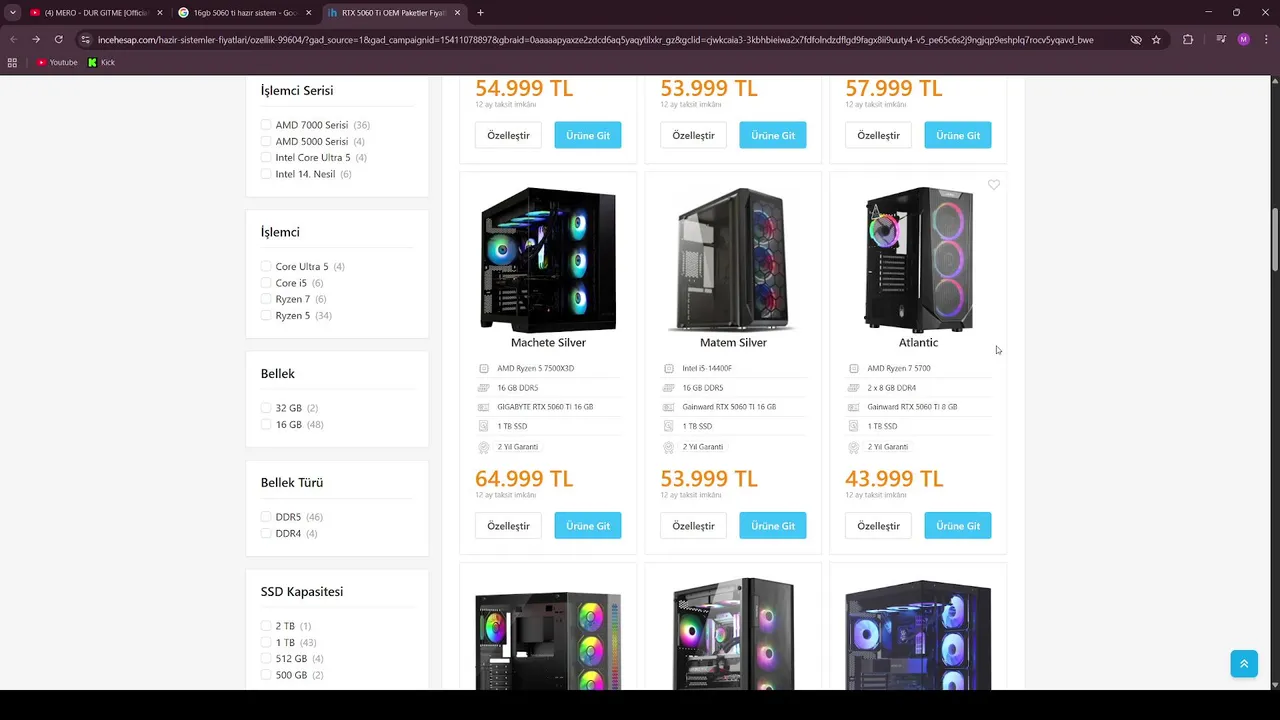Switch to the MERO - DUR GITME tab
Image resolution: width=1280 pixels, height=720 pixels.
(96, 13)
